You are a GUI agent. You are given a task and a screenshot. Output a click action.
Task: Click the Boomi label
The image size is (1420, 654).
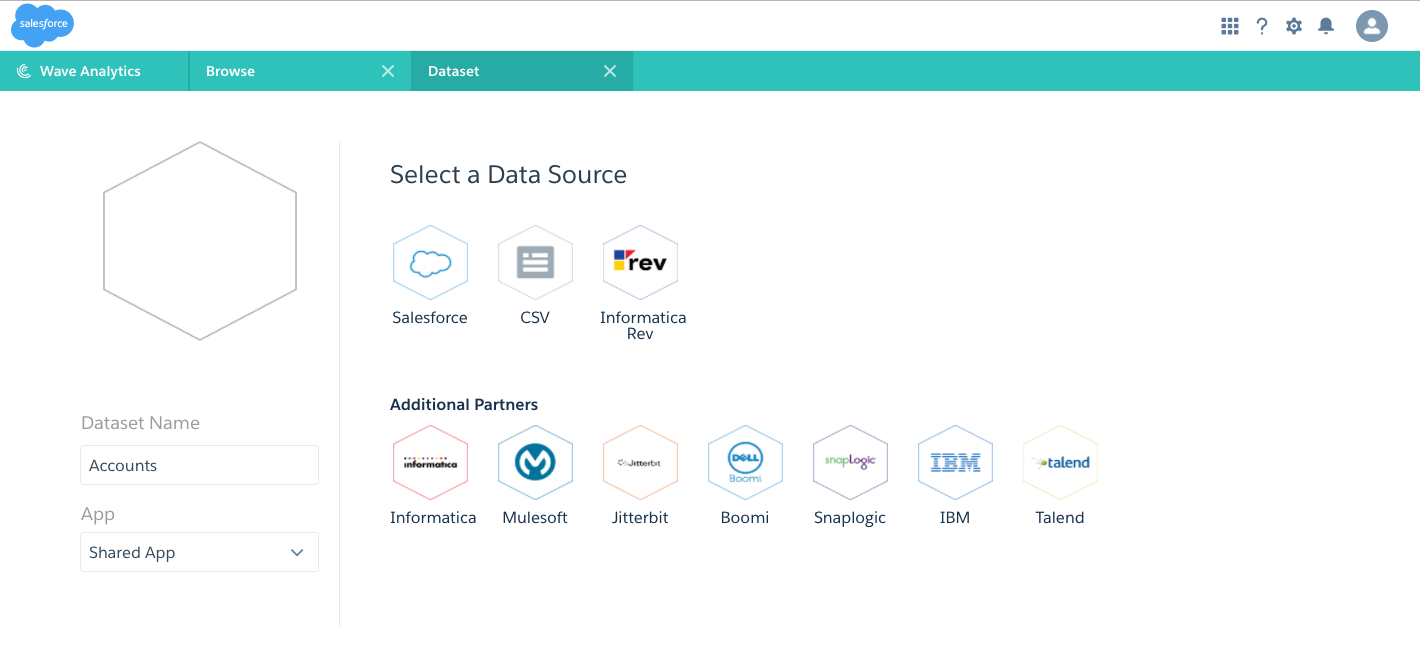(x=745, y=517)
